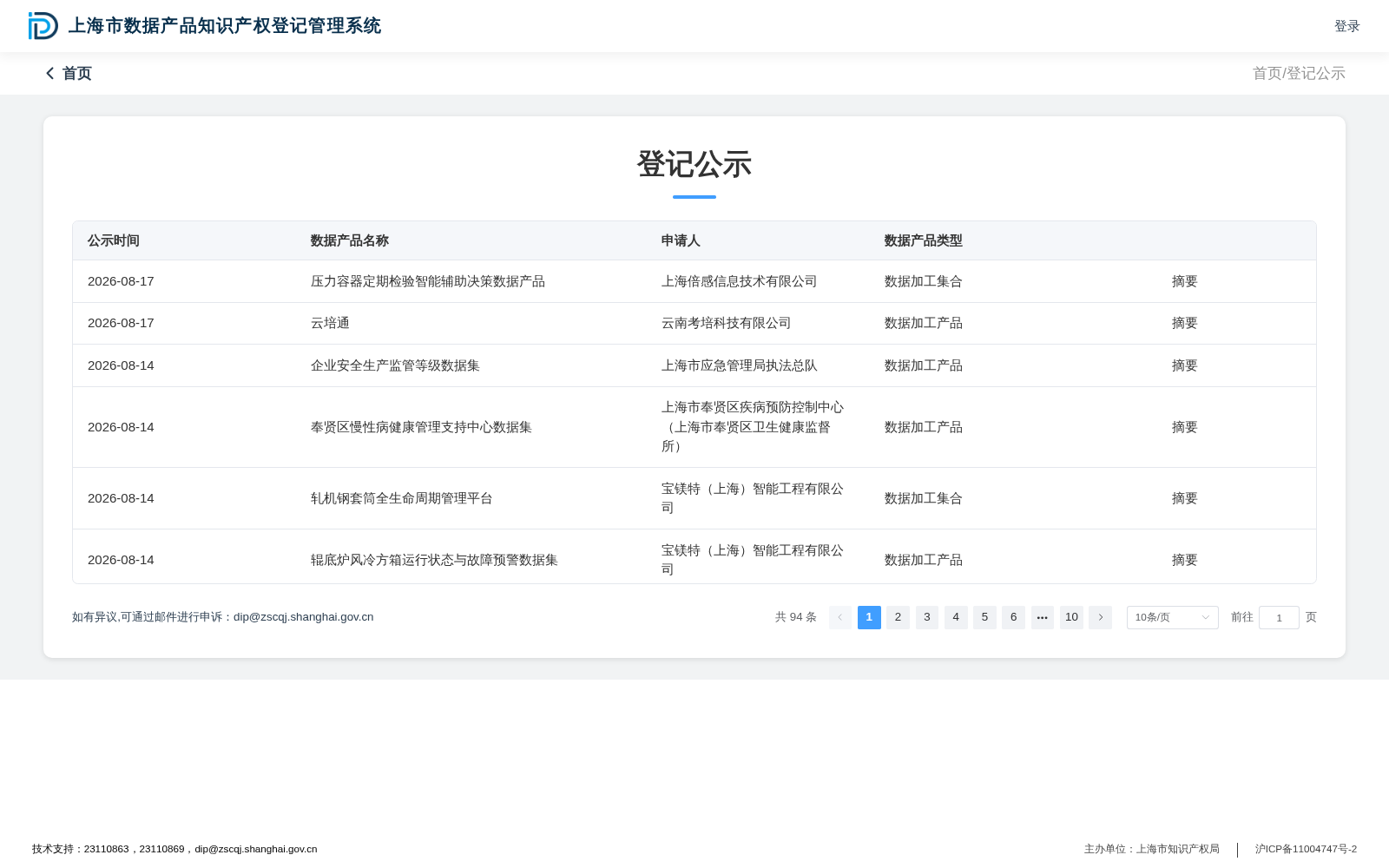Screen dimensions: 1389x868
Task: Click the 申请人 column header
Action: (681, 240)
